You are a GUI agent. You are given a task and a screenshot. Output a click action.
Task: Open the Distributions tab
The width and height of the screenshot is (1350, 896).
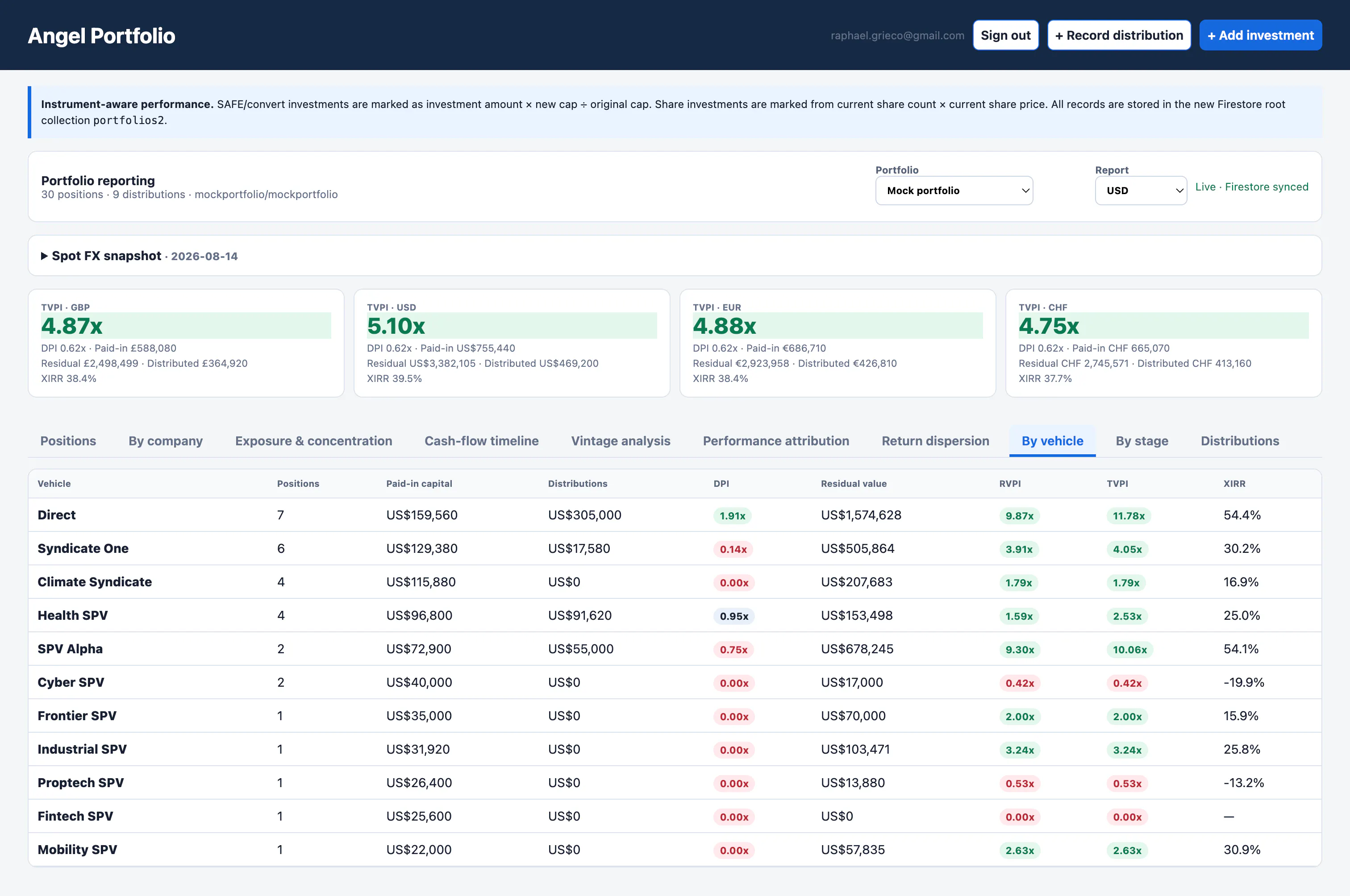tap(1240, 440)
